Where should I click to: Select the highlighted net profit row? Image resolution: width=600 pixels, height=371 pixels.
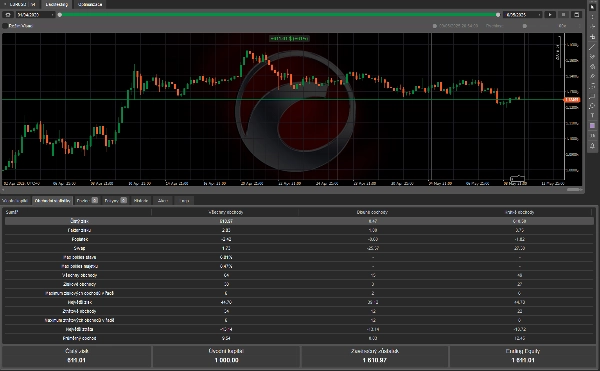point(299,221)
